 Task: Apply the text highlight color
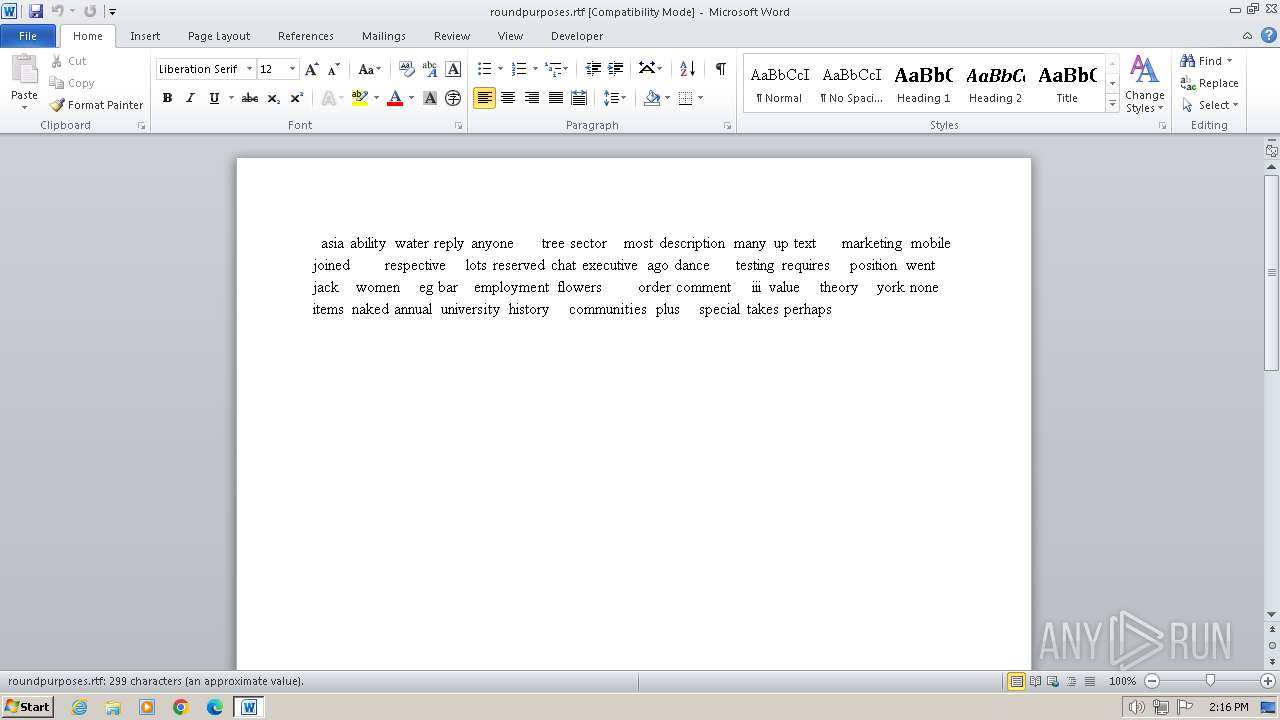360,98
